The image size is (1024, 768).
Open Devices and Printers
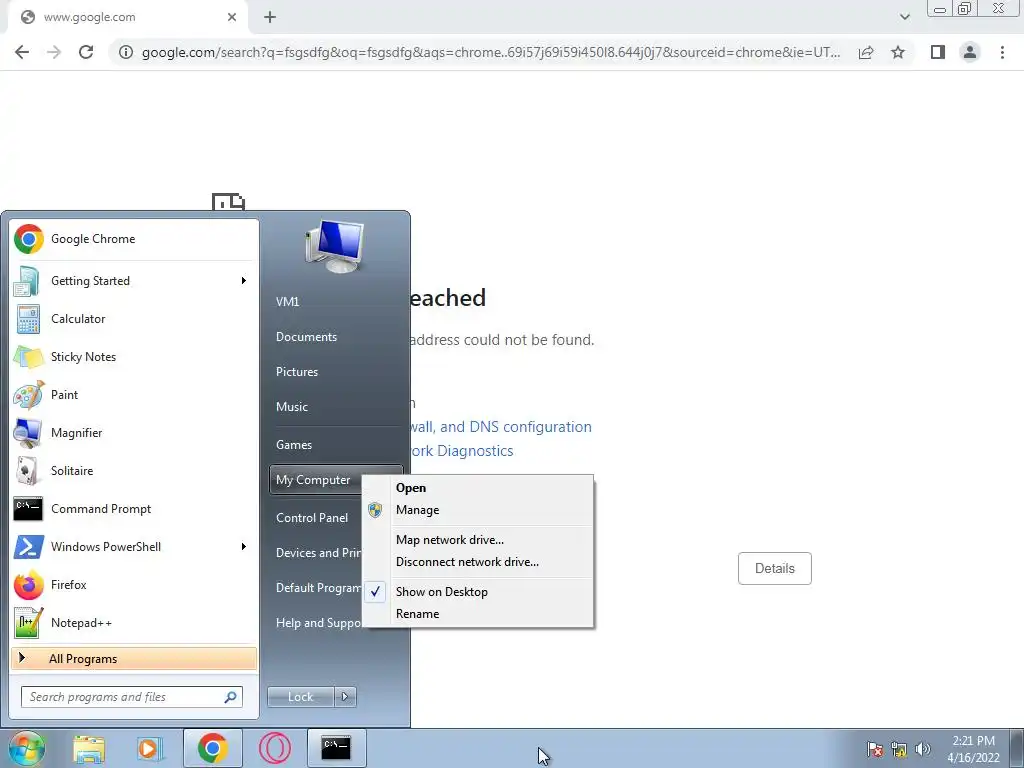click(x=316, y=553)
